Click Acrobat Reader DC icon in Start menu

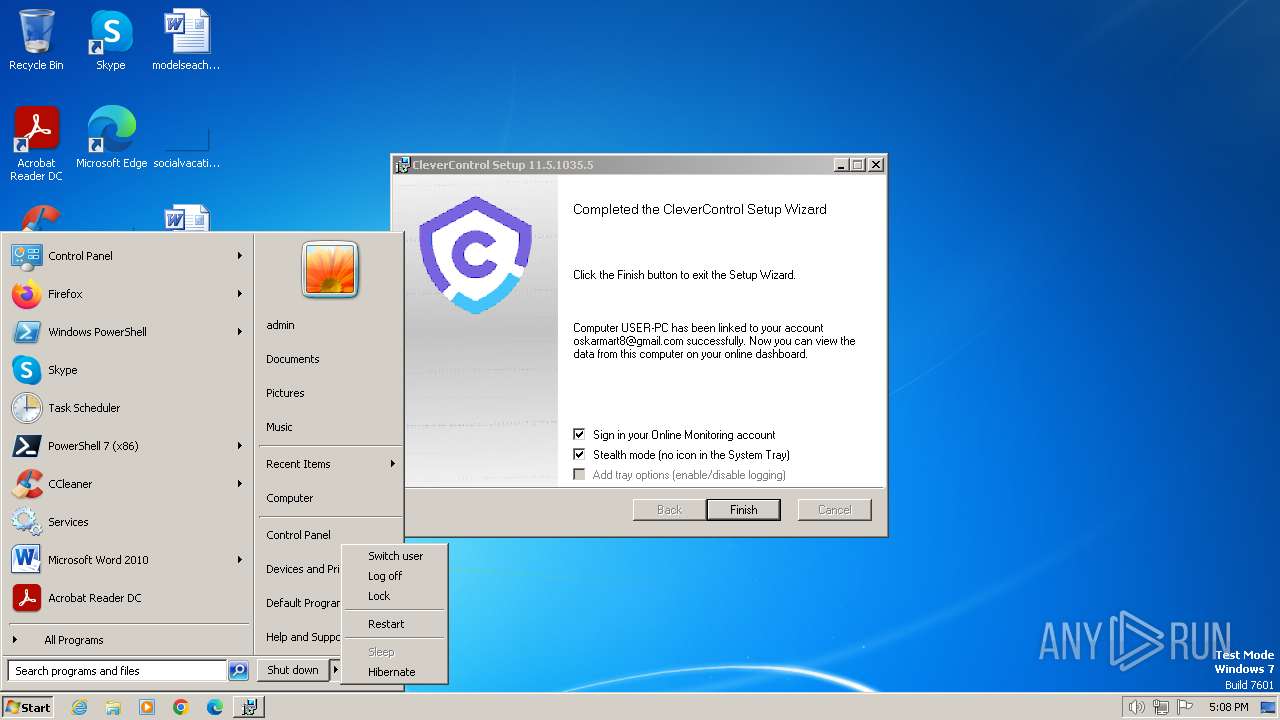click(x=27, y=598)
